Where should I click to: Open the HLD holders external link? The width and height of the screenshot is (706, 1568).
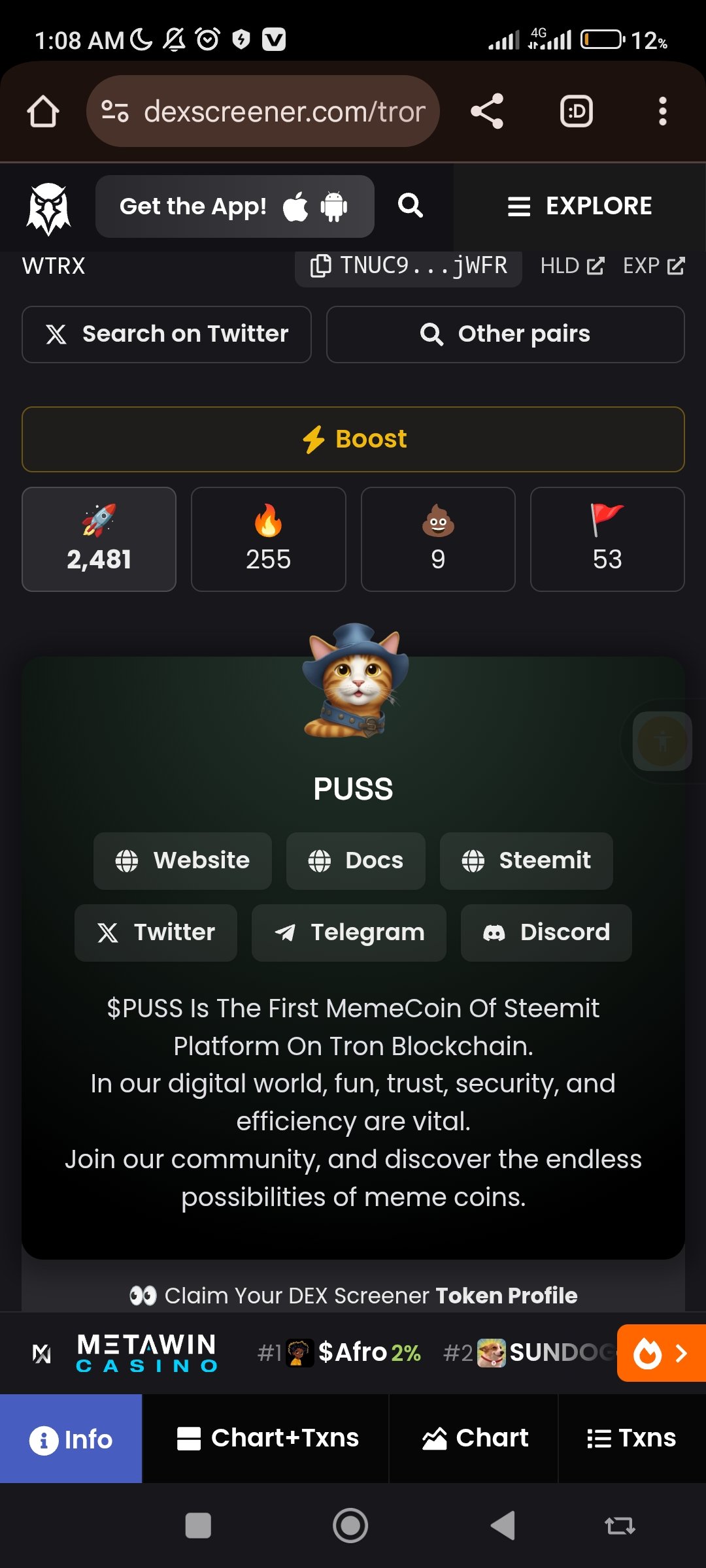click(572, 266)
